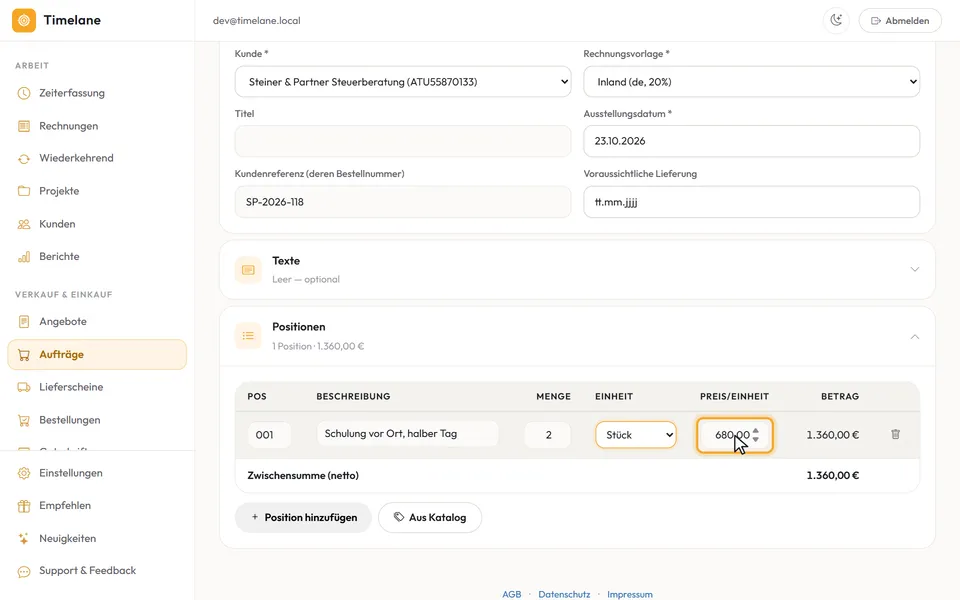
Task: Toggle dark mode moon icon
Action: [836, 20]
